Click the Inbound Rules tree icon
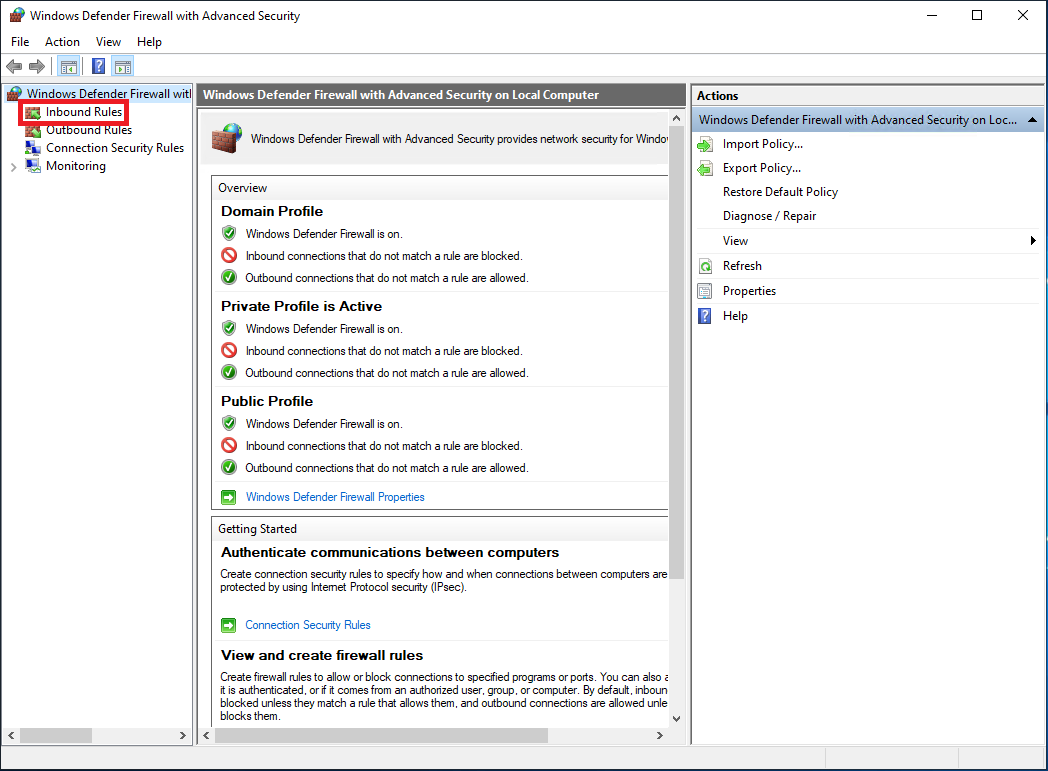Image resolution: width=1048 pixels, height=771 pixels. pos(33,112)
